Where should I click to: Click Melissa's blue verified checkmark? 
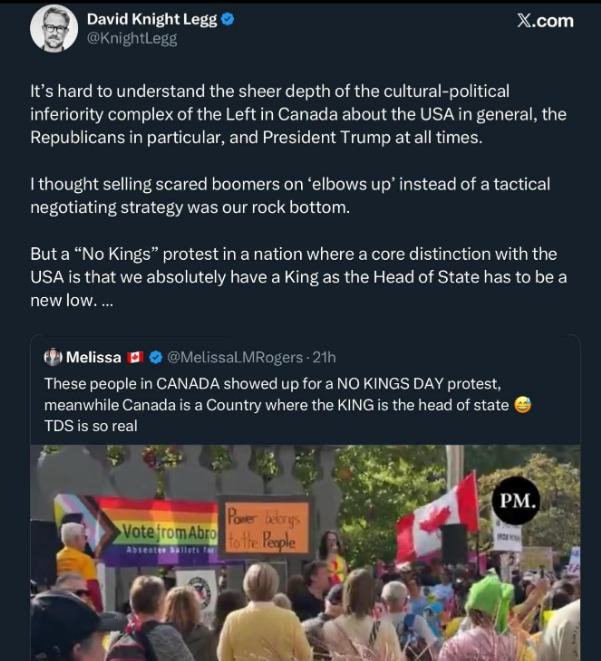(x=156, y=357)
